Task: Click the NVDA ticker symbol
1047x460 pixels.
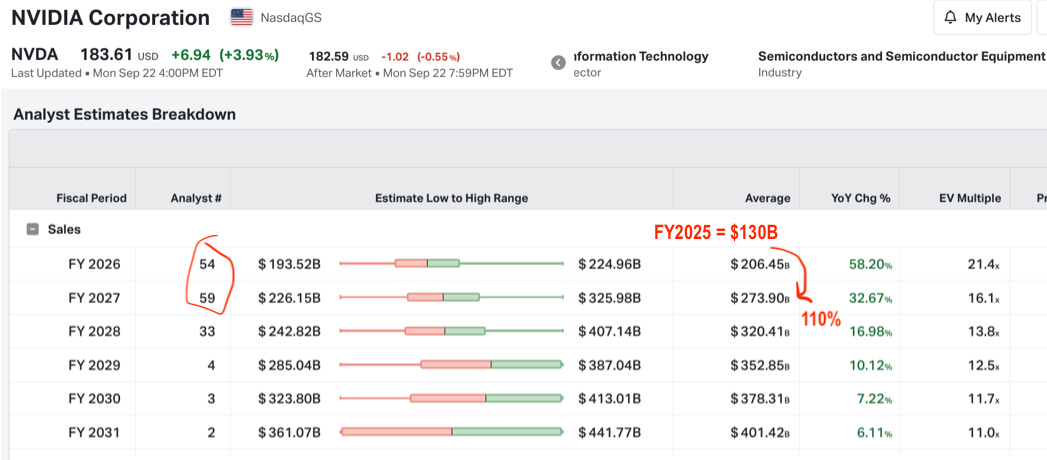Action: coord(35,55)
